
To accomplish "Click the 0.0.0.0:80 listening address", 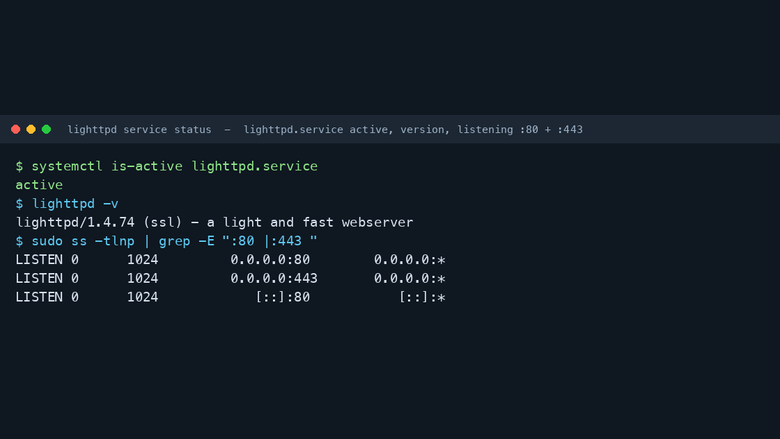I will point(270,260).
